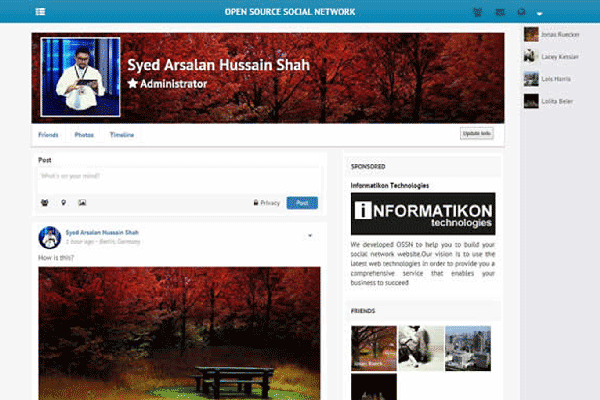Switch to the Timeline profile tab
This screenshot has height=400, width=600.
[x=122, y=134]
